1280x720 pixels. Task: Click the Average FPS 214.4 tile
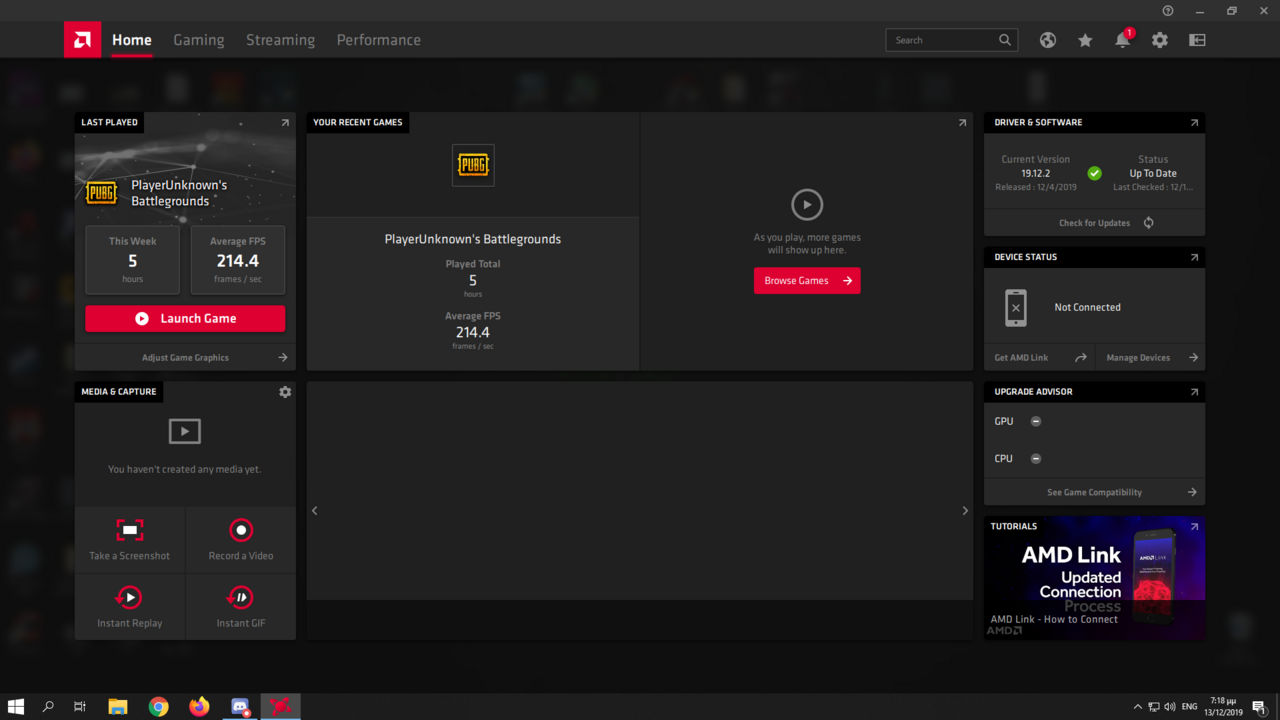237,260
